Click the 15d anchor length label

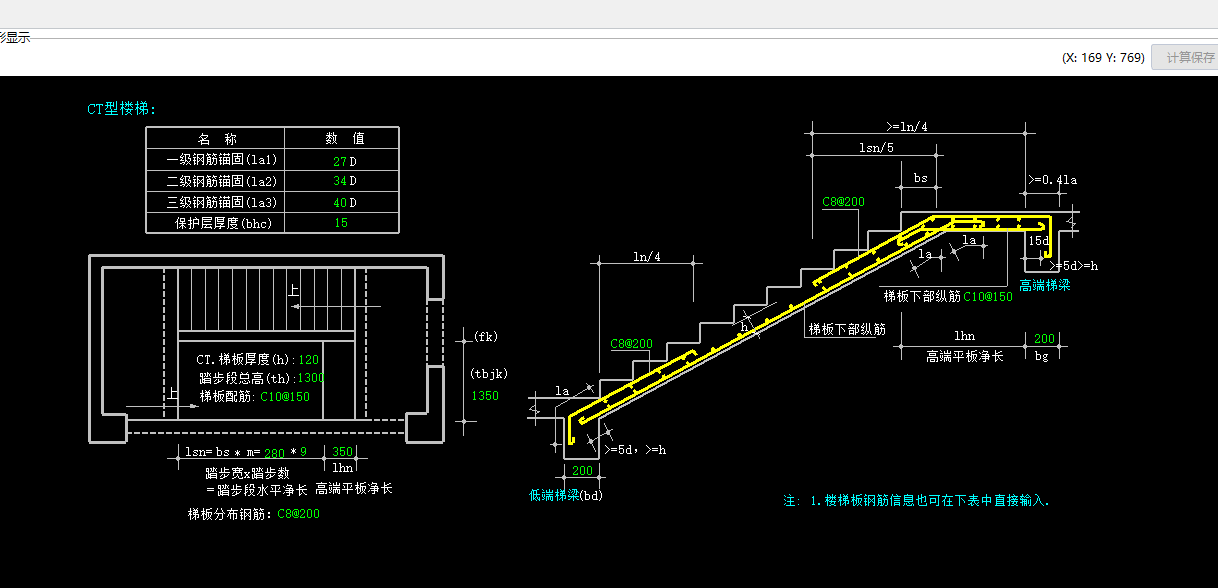(1038, 241)
